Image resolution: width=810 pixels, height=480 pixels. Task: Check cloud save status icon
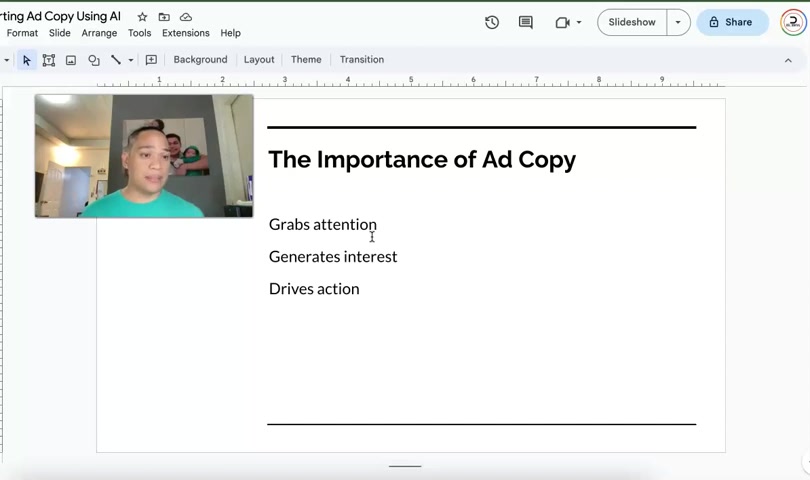click(x=186, y=17)
